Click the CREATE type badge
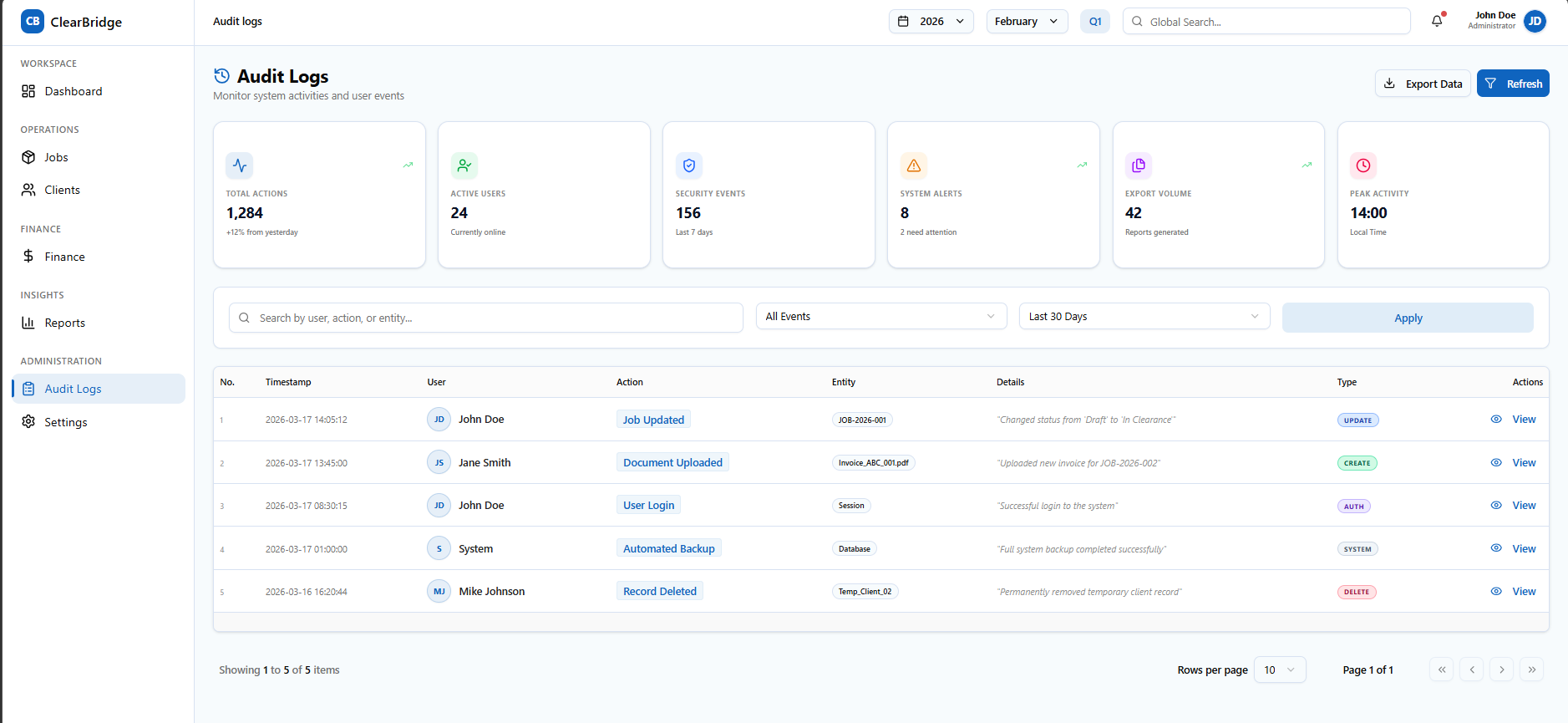1568x723 pixels. (1357, 463)
